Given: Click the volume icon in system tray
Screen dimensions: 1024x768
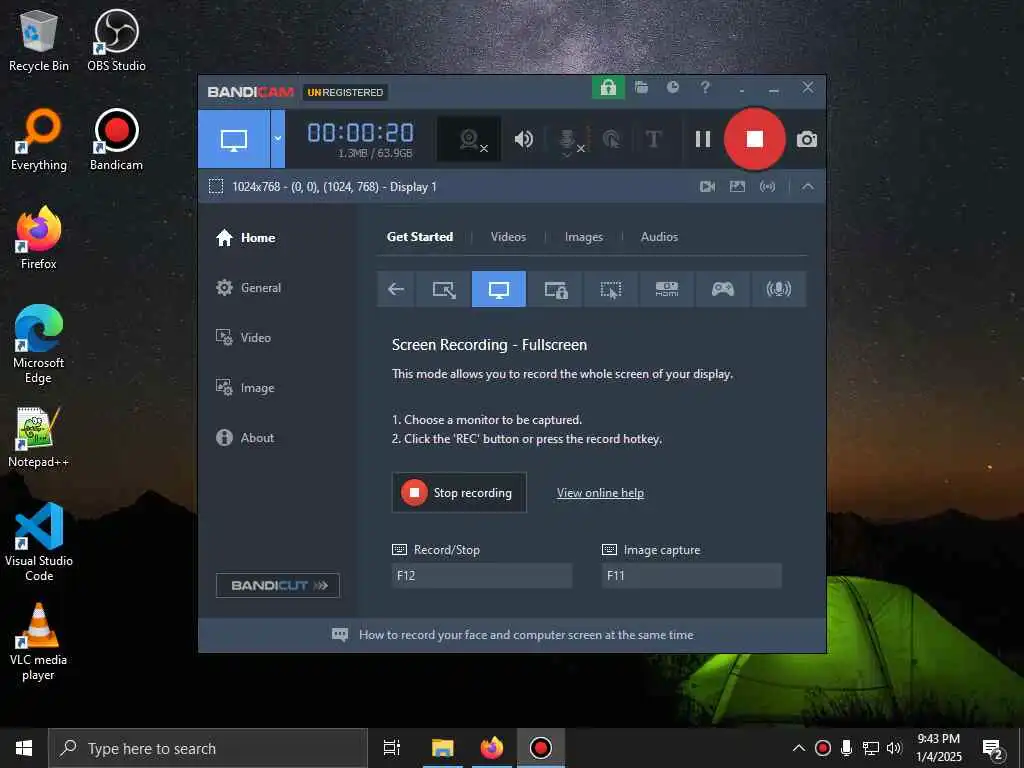Looking at the screenshot, I should pos(894,748).
